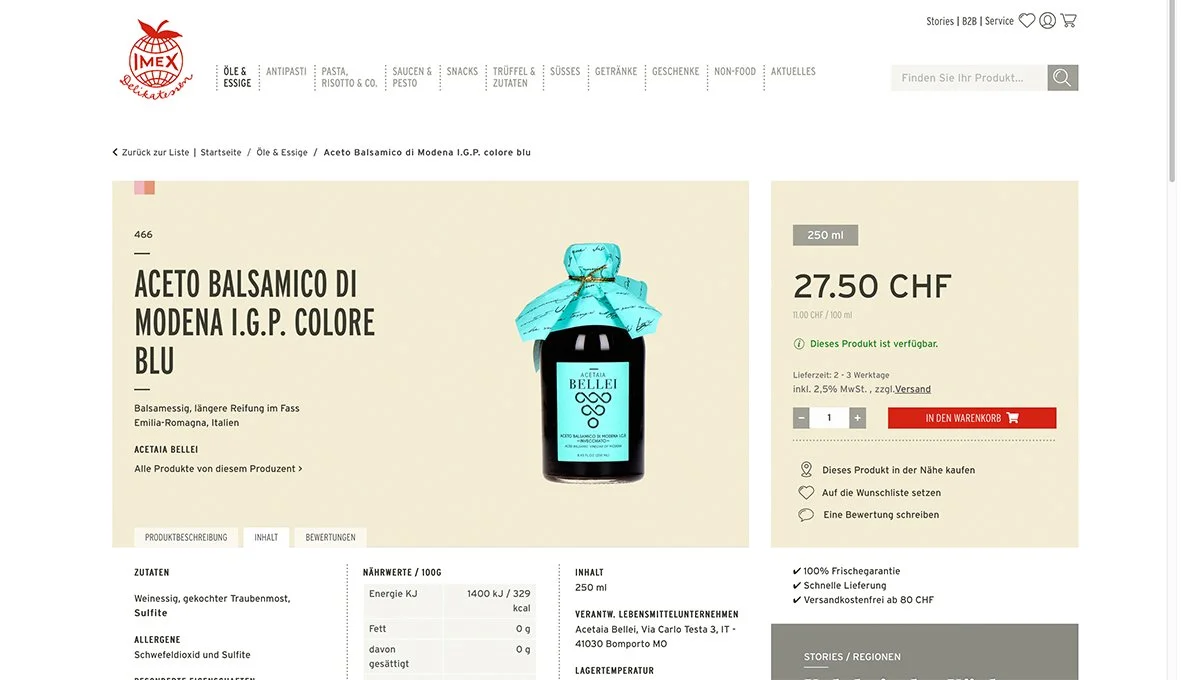Click the location pin icon for nearby purchase

[806, 470]
